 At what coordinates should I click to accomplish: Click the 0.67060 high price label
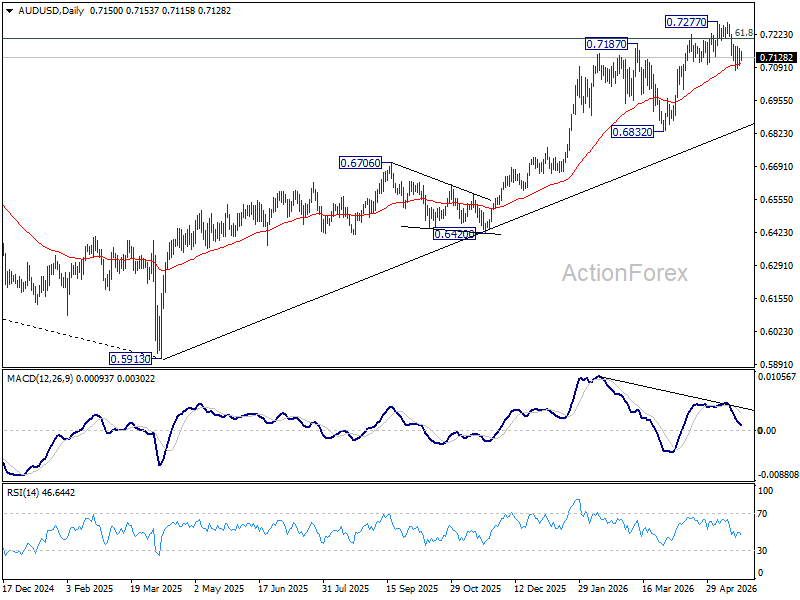(x=360, y=163)
